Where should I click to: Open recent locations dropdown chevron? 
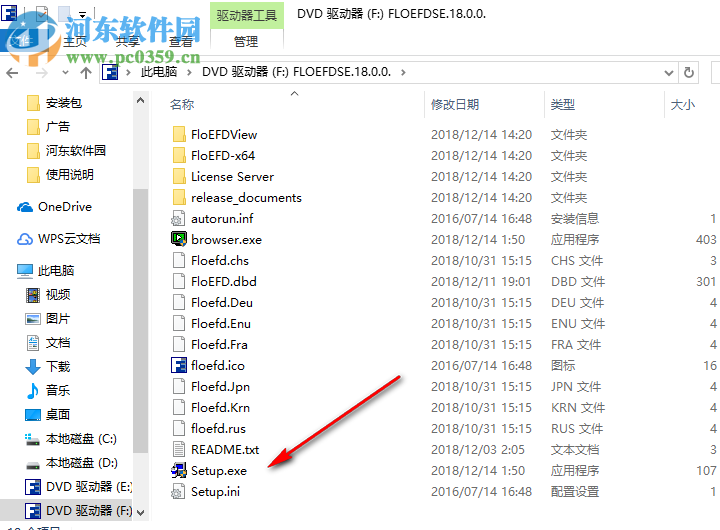point(65,73)
